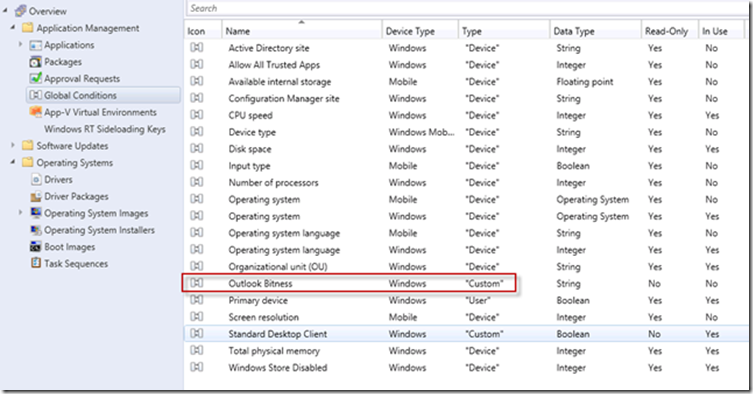This screenshot has width=753, height=394.
Task: Click the Outlook Bitness condition icon
Action: [x=196, y=283]
